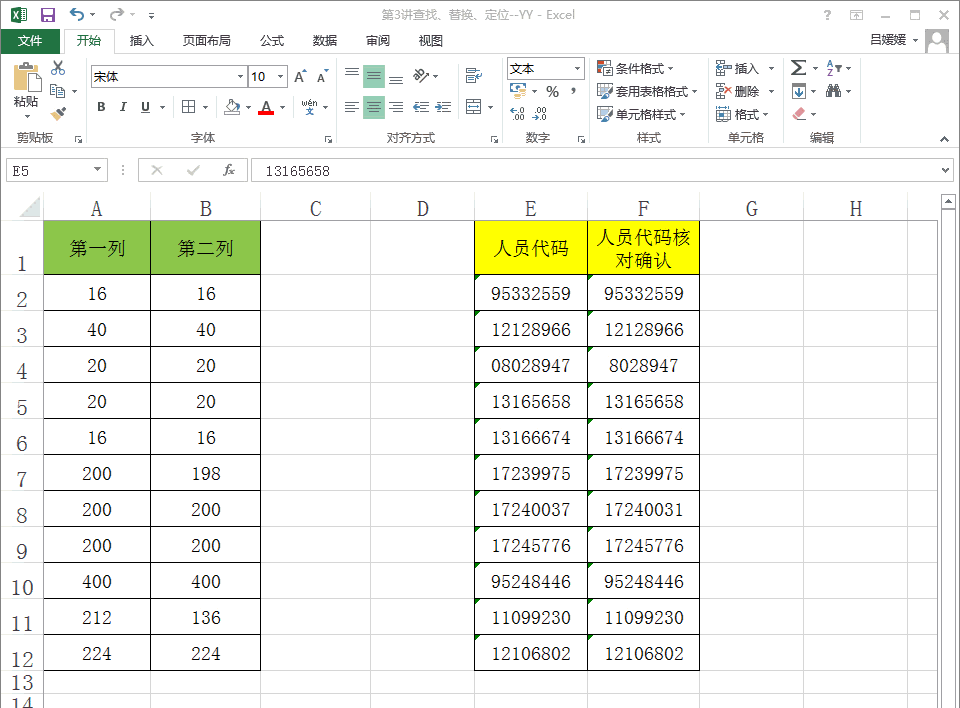Open the fill color dropdown arrow
Screen dimensions: 960x708
click(249, 106)
